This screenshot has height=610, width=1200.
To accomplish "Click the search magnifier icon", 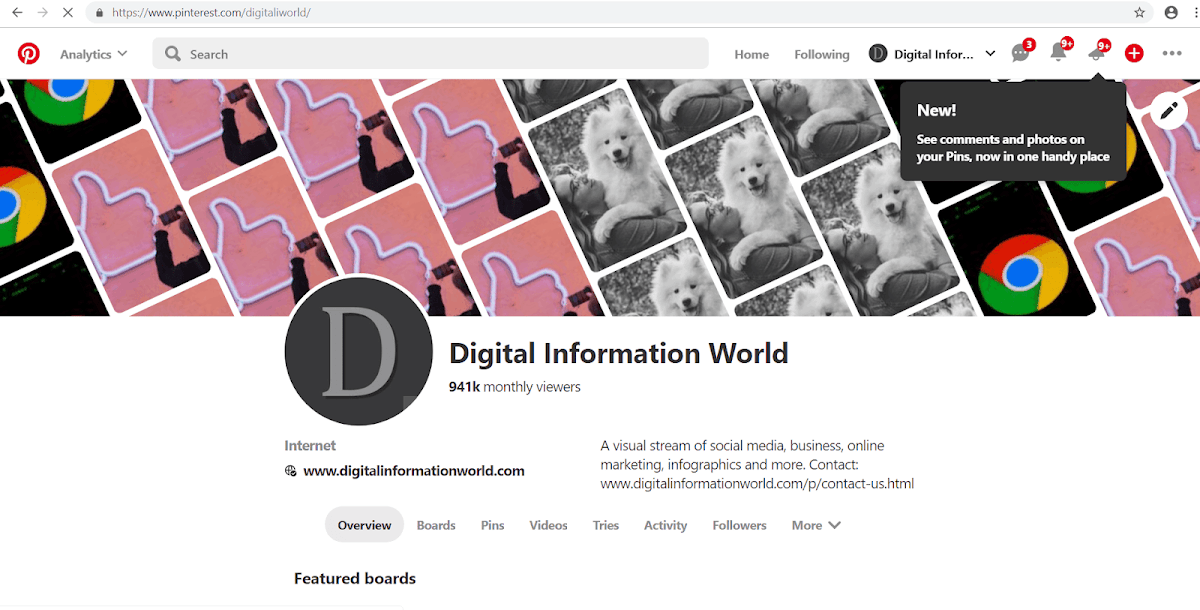I will [x=173, y=54].
